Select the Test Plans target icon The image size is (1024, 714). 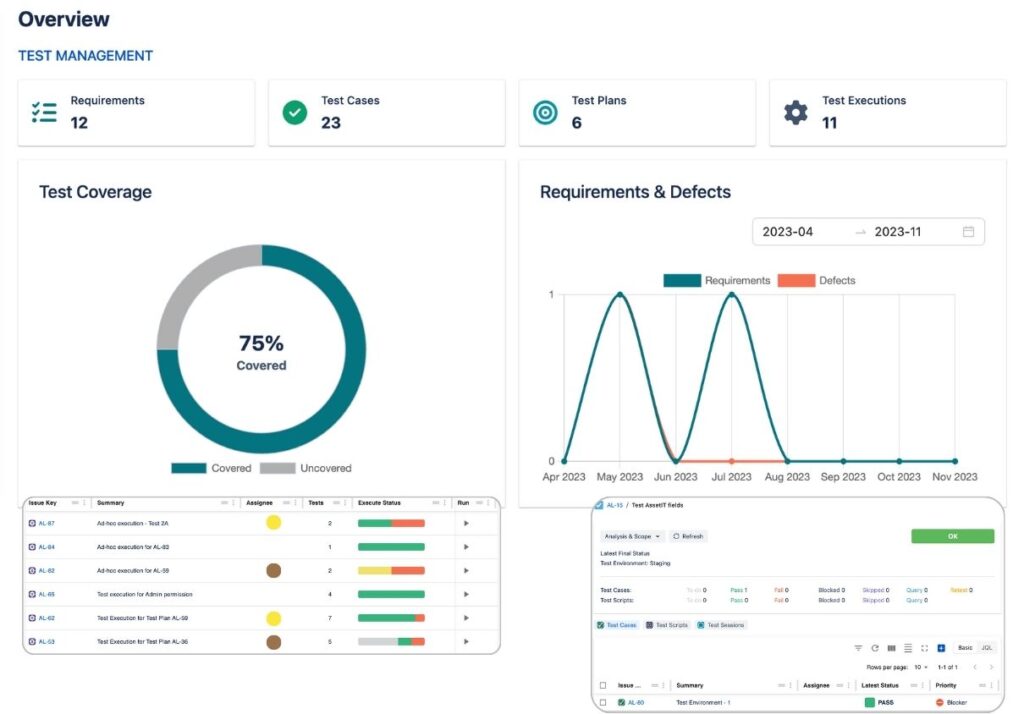(544, 113)
